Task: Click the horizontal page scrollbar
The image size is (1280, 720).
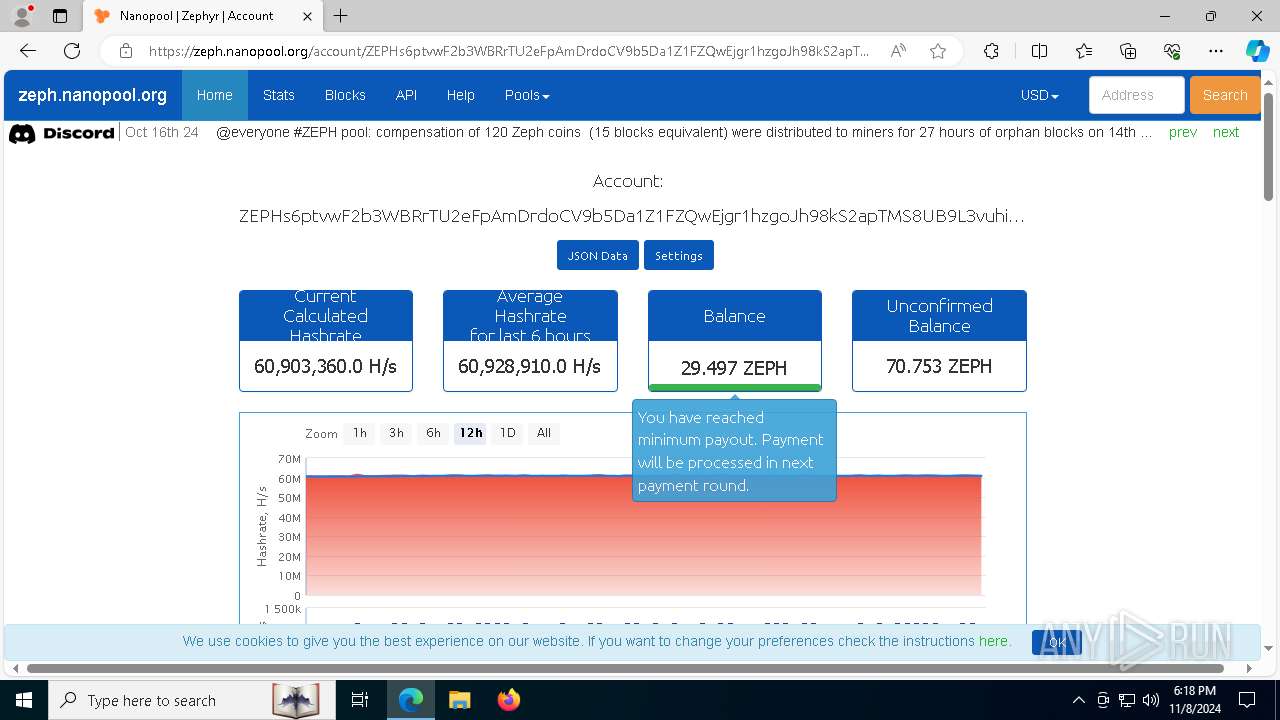Action: [625, 668]
